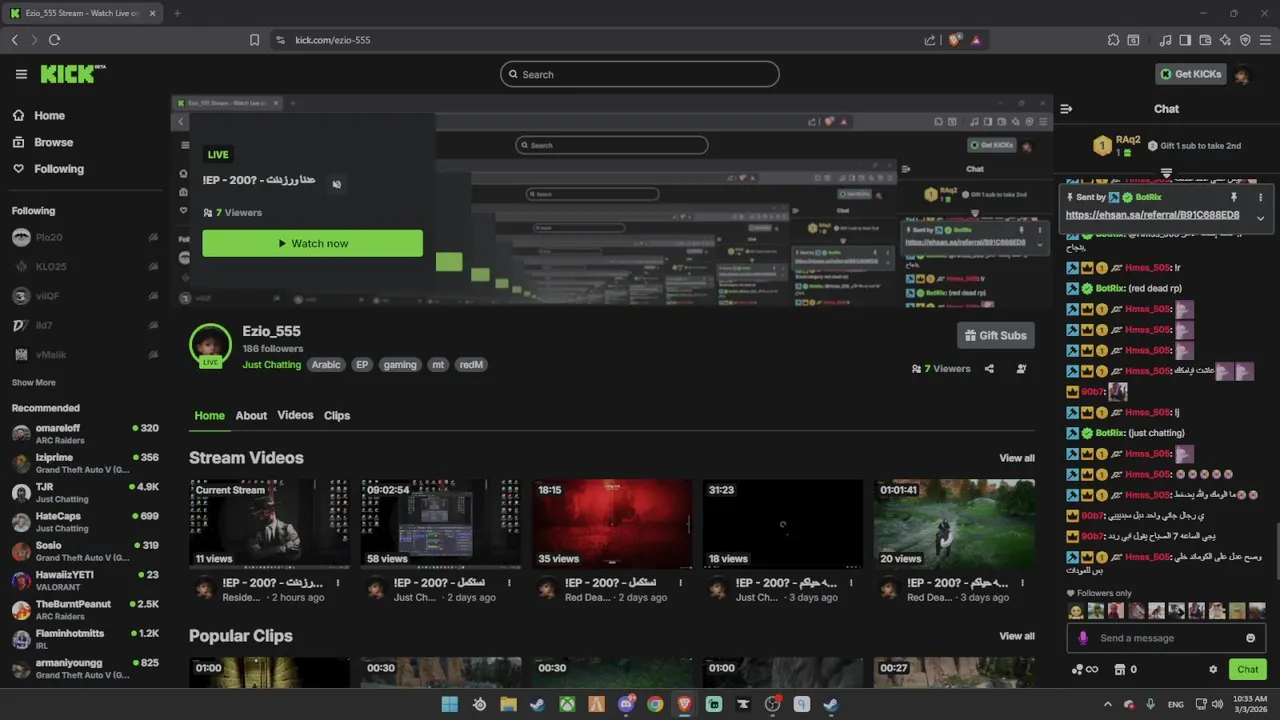Open Windows Start menu on taskbar
This screenshot has width=1280, height=720.
click(450, 704)
